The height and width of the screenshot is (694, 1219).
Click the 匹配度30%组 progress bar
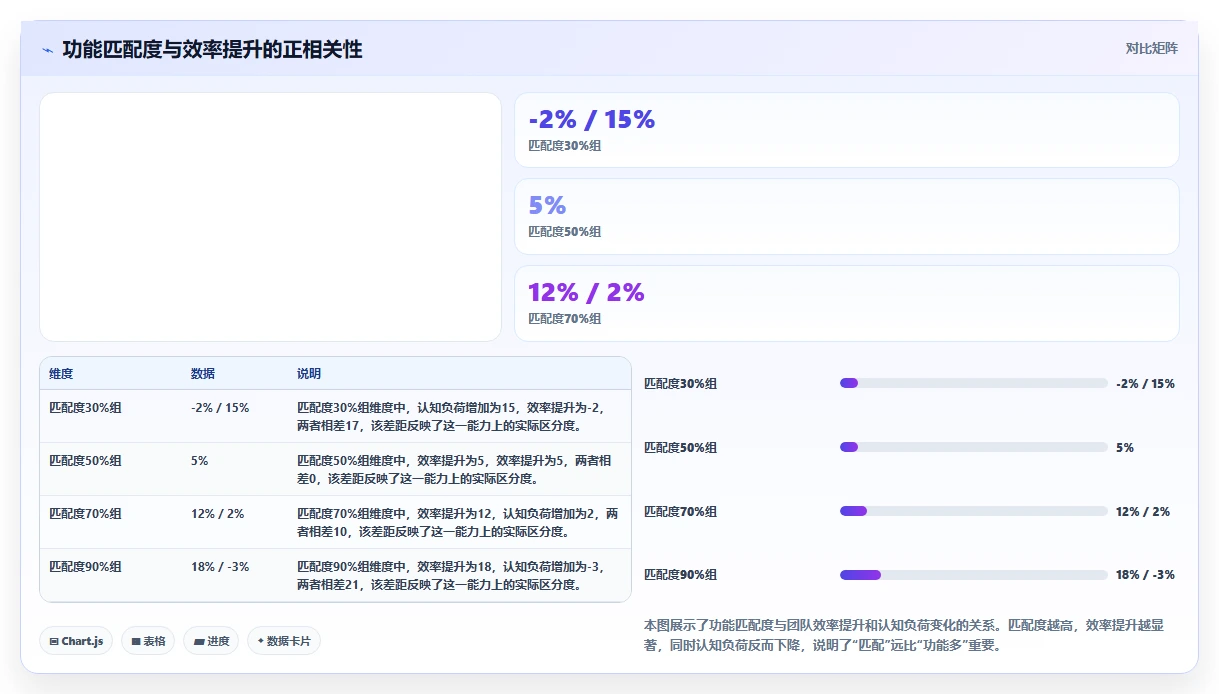click(x=973, y=383)
